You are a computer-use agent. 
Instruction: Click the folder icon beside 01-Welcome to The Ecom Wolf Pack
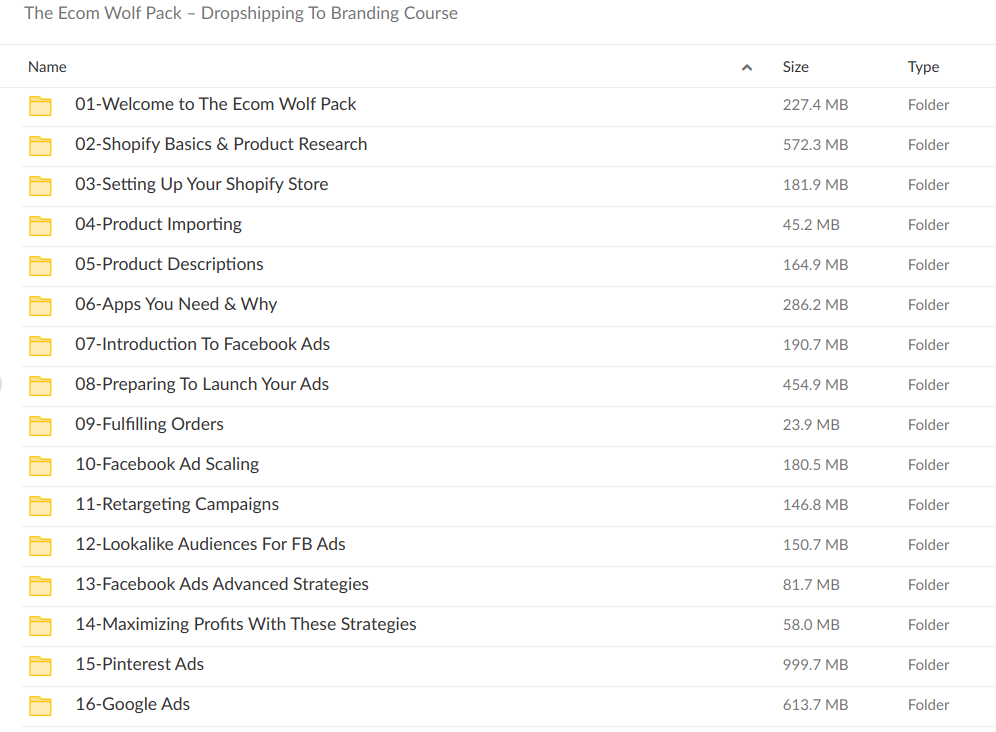40,104
